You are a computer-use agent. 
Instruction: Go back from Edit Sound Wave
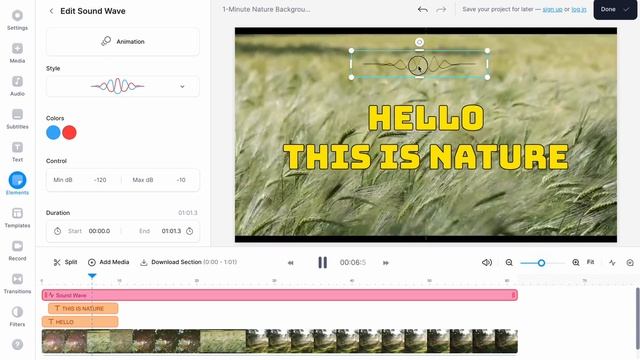click(51, 11)
